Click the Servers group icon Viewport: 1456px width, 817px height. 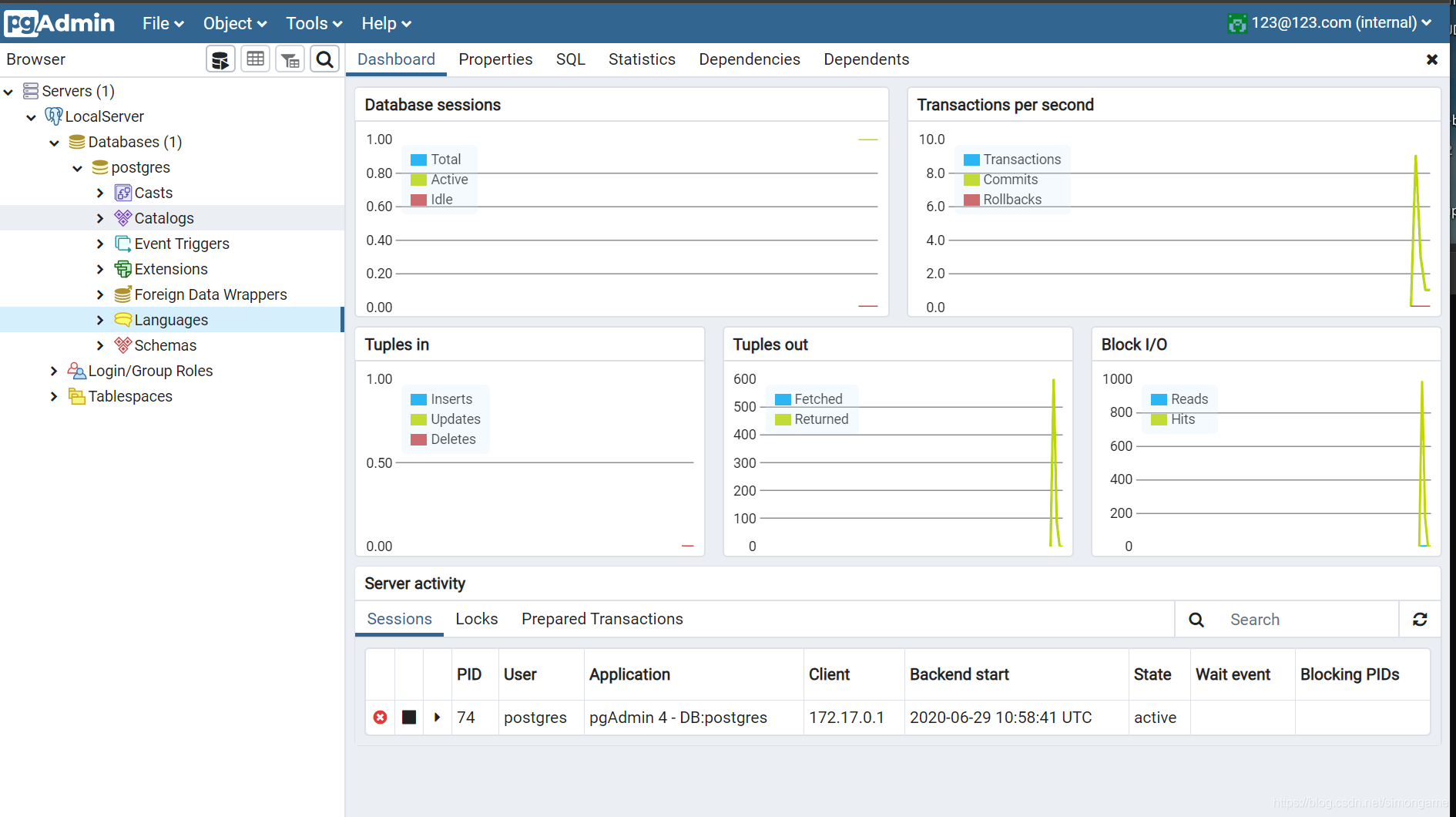[31, 91]
